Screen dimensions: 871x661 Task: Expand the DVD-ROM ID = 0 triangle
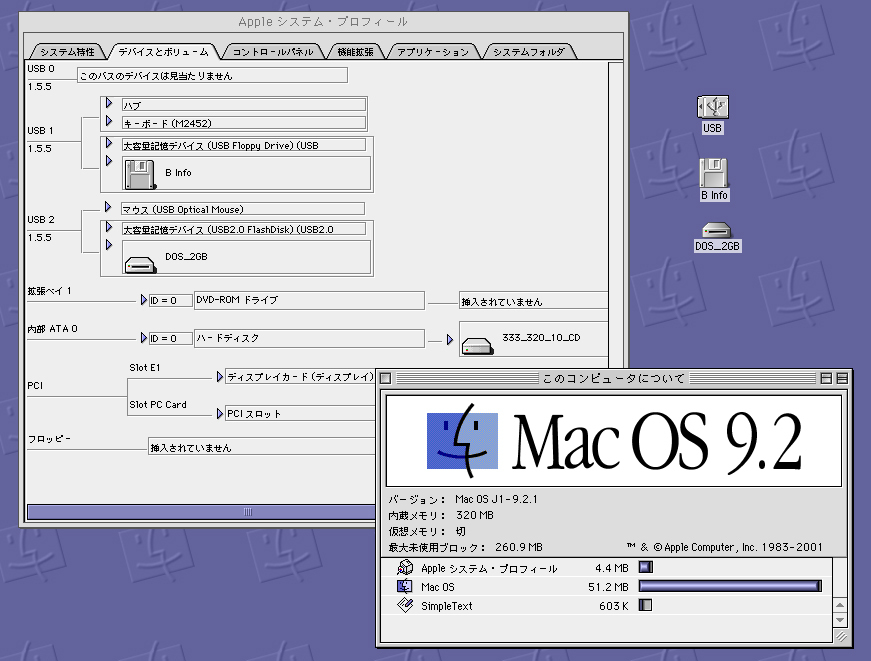click(144, 300)
